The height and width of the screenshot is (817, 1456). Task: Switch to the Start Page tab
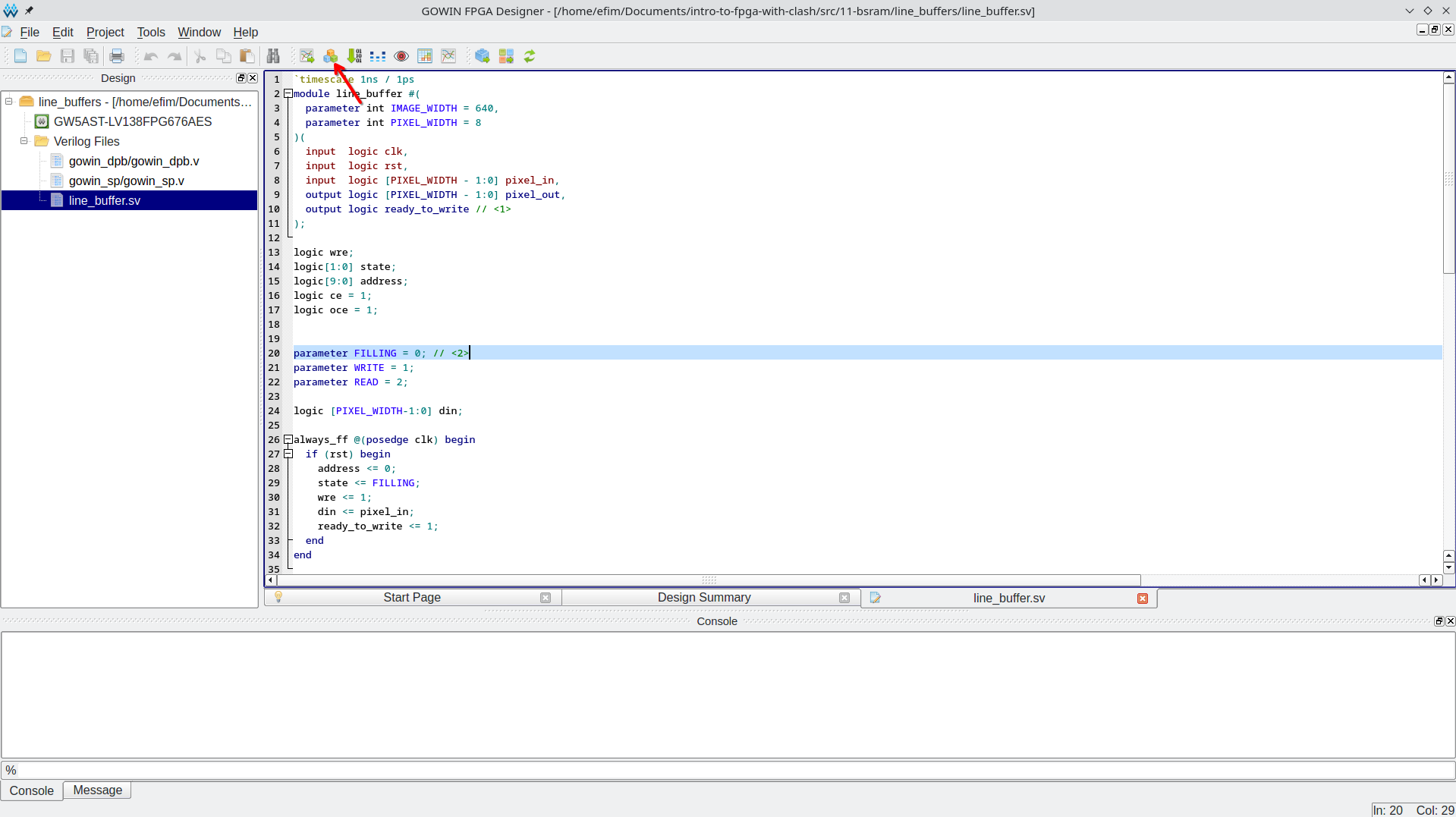coord(412,598)
